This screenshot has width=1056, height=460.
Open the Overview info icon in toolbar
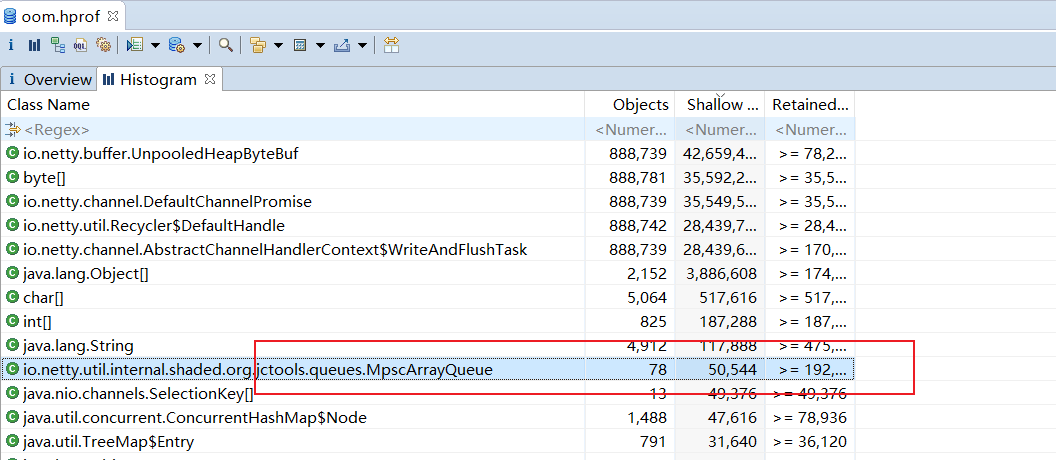11,45
